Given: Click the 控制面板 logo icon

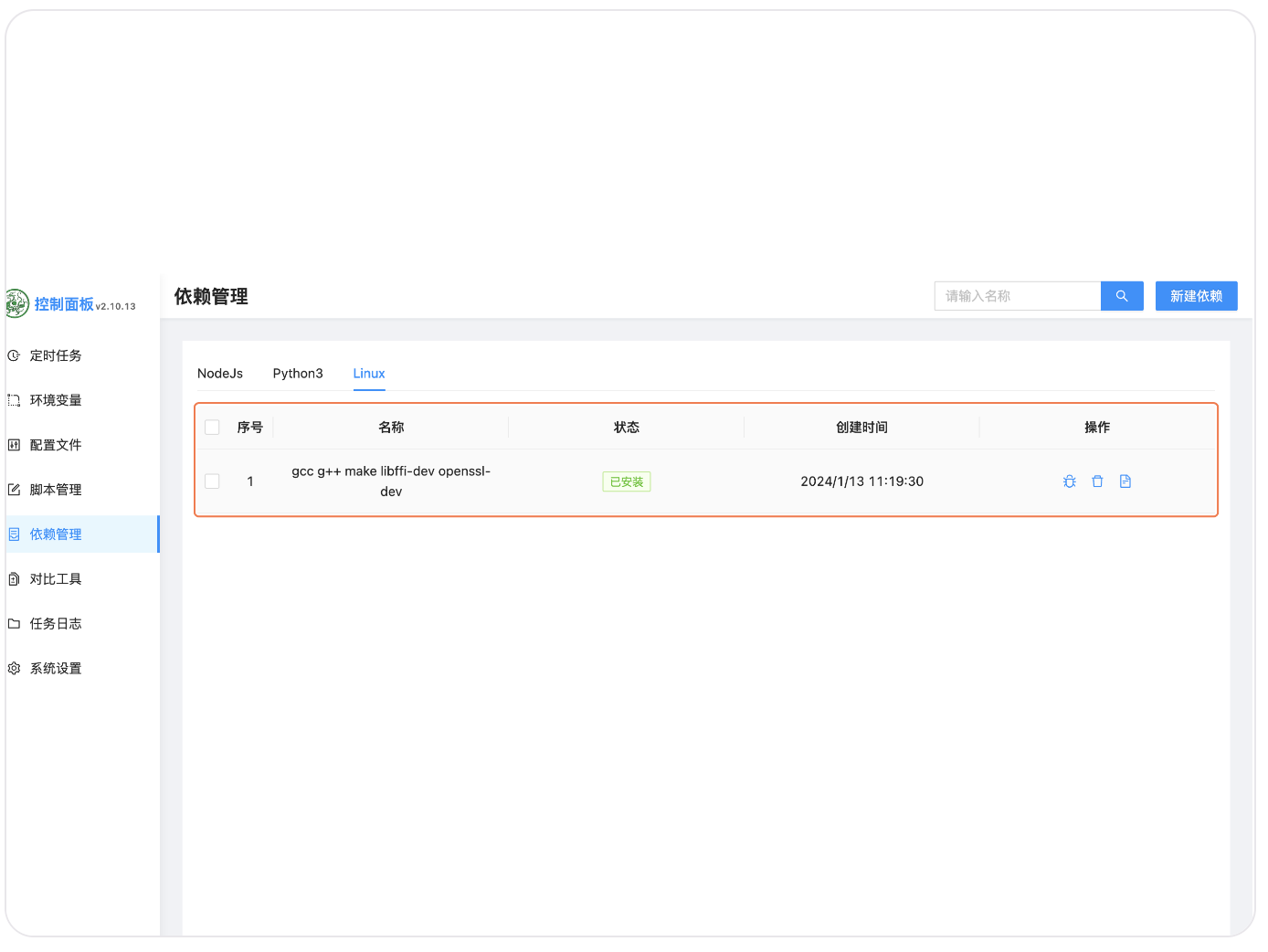Looking at the screenshot, I should coord(16,303).
